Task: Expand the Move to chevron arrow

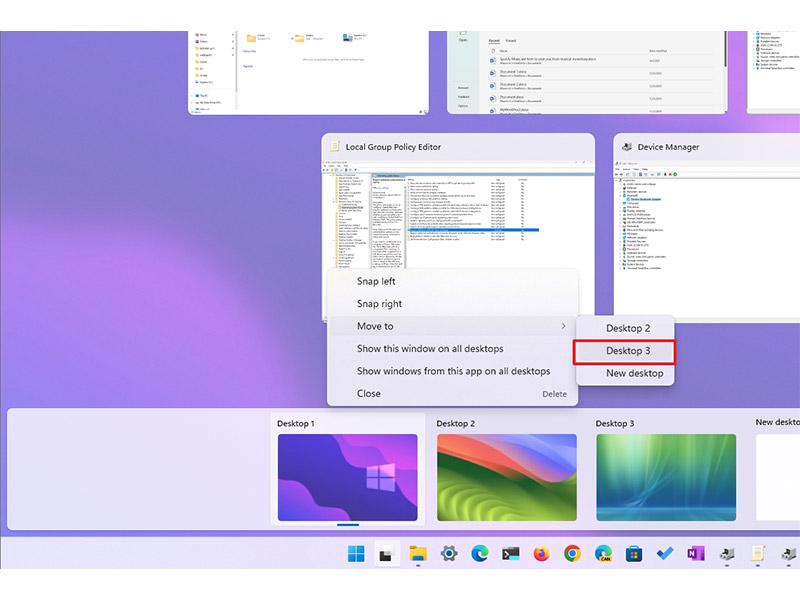Action: (563, 326)
